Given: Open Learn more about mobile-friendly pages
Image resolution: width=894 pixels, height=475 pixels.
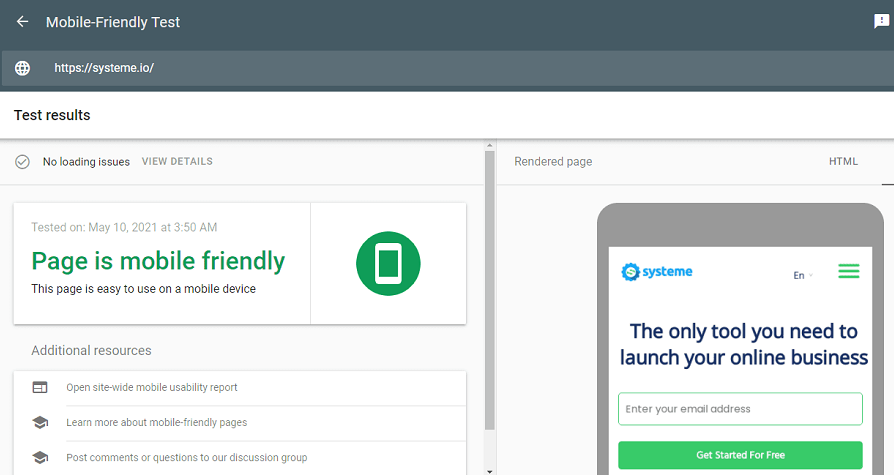Looking at the screenshot, I should 156,422.
